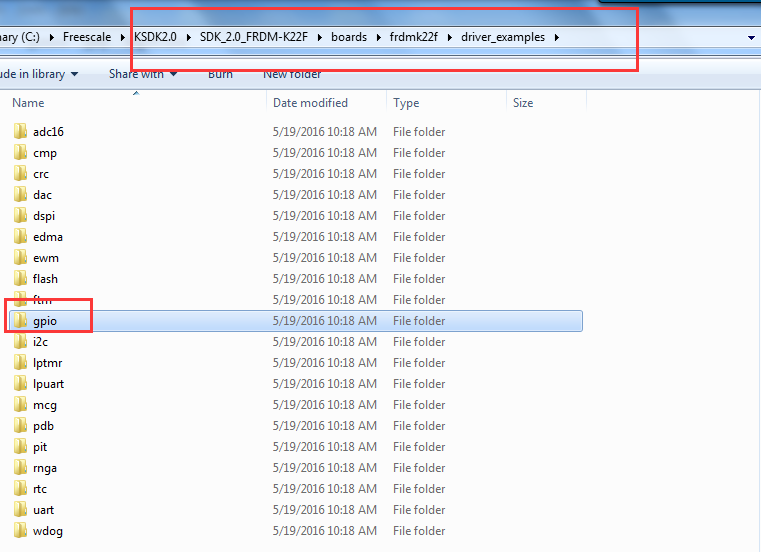Viewport: 761px width, 552px height.
Task: Select the crc folder icon
Action: pyautogui.click(x=20, y=173)
